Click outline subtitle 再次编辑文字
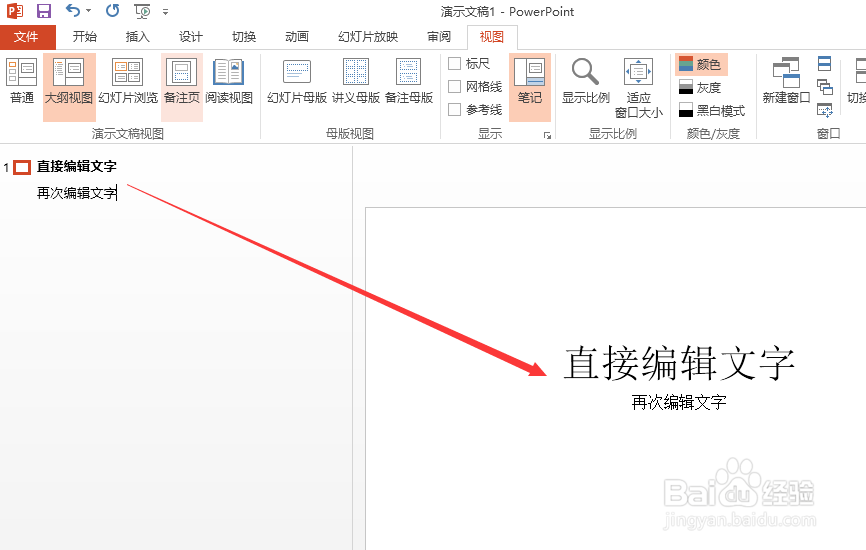The image size is (866, 550). [77, 193]
